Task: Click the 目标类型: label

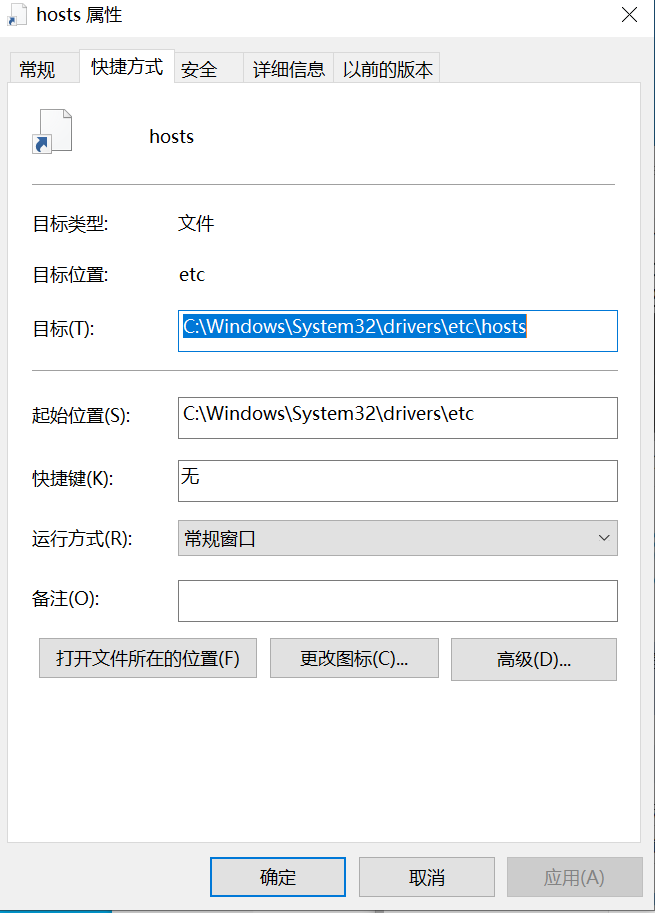Action: (x=70, y=224)
